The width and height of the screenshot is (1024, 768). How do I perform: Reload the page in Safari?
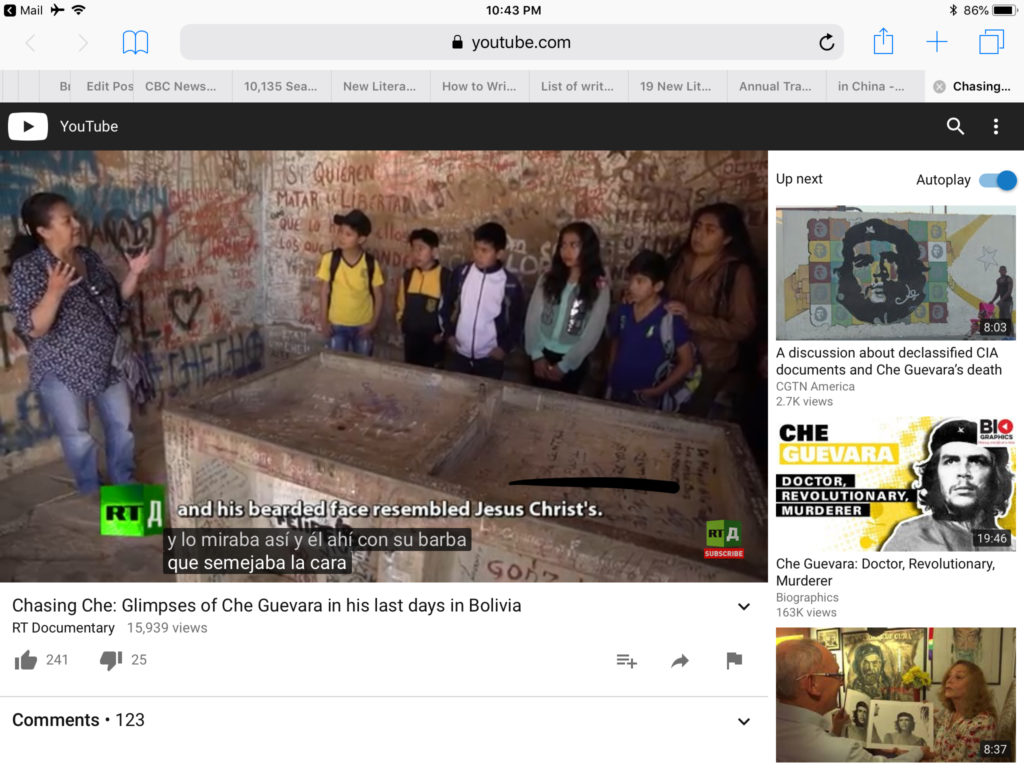[x=826, y=42]
